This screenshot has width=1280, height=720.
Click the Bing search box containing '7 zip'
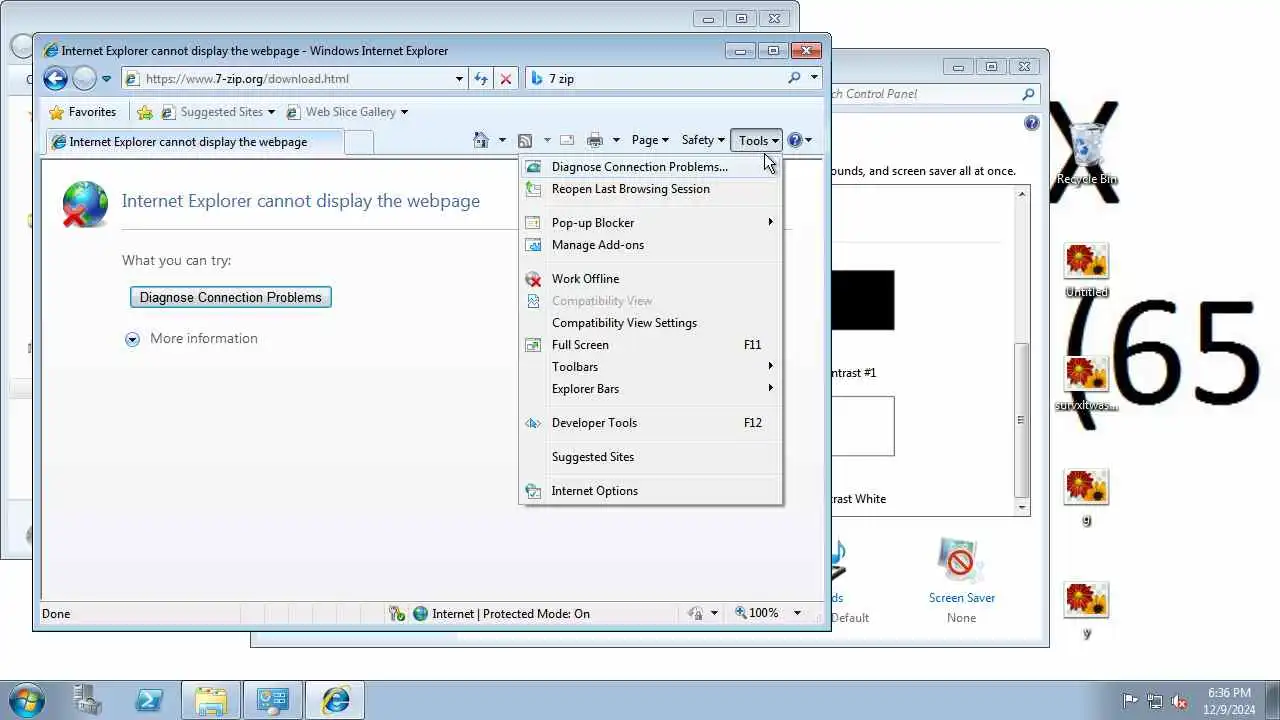pyautogui.click(x=655, y=78)
